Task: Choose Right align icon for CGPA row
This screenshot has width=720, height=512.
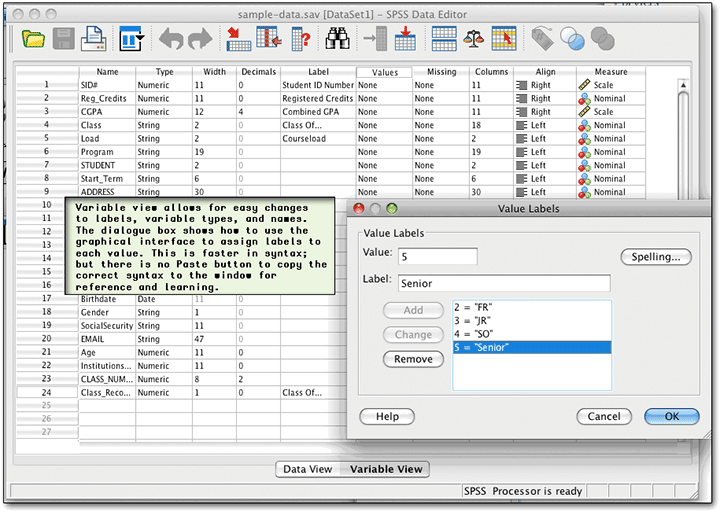Action: pos(521,112)
